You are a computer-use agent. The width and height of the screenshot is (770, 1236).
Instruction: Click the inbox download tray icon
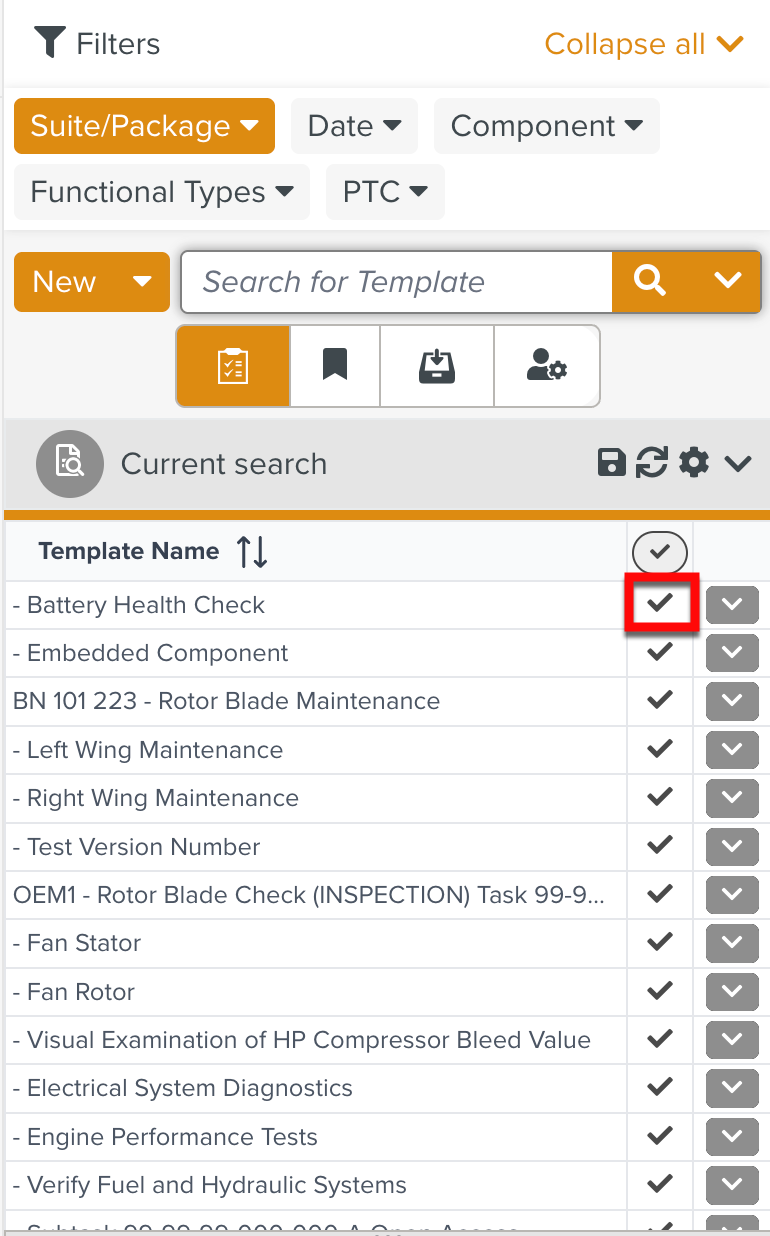(x=437, y=366)
